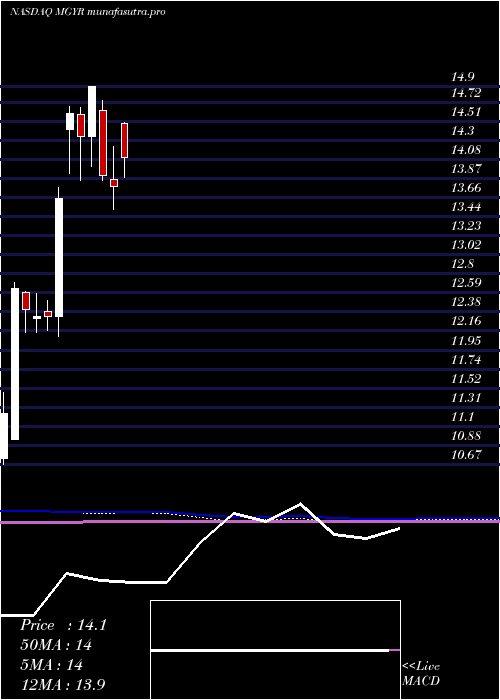Select the 10.88 price axis label

(466, 436)
